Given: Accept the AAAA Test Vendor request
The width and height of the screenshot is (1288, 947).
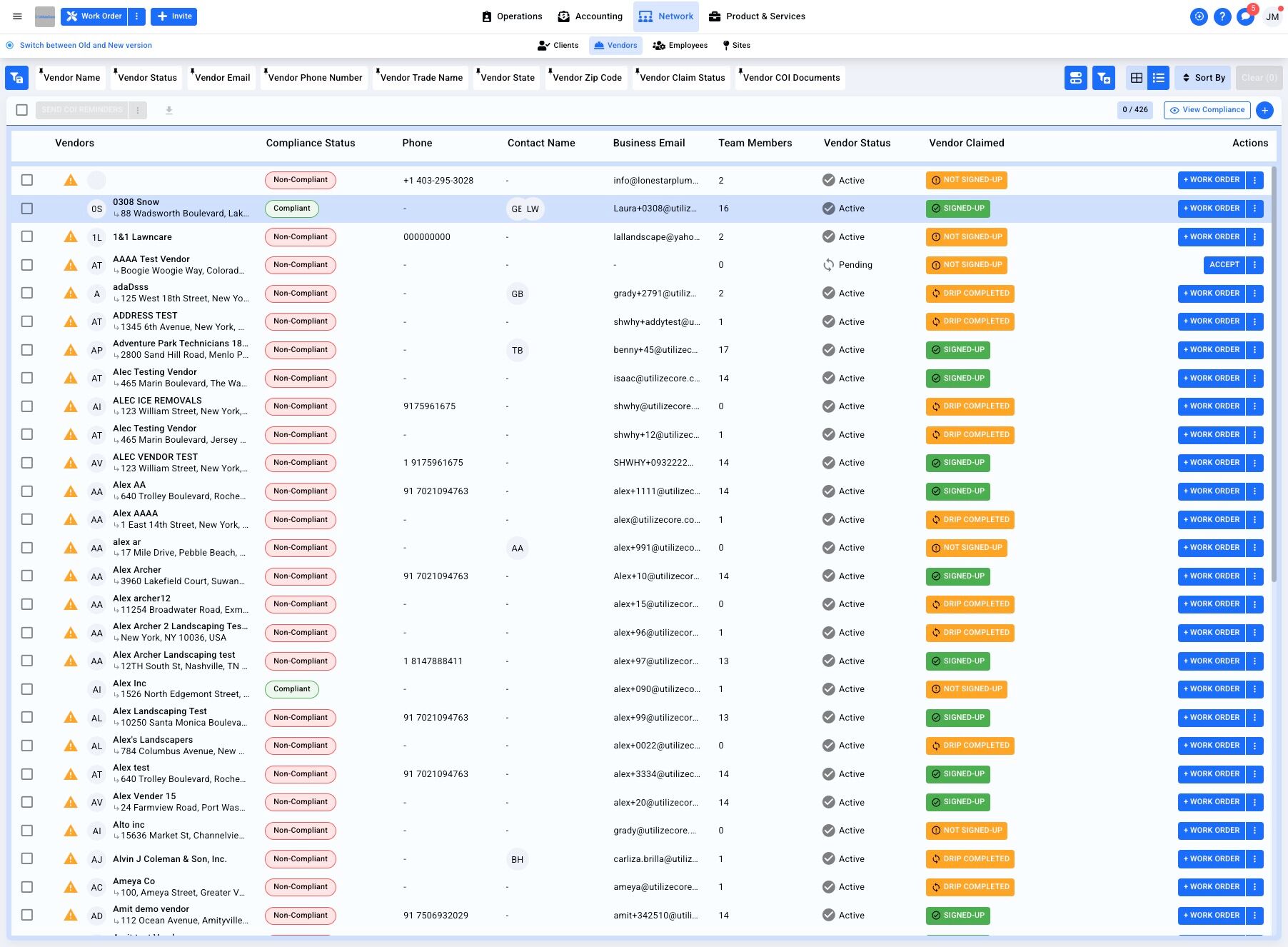Looking at the screenshot, I should [x=1224, y=265].
